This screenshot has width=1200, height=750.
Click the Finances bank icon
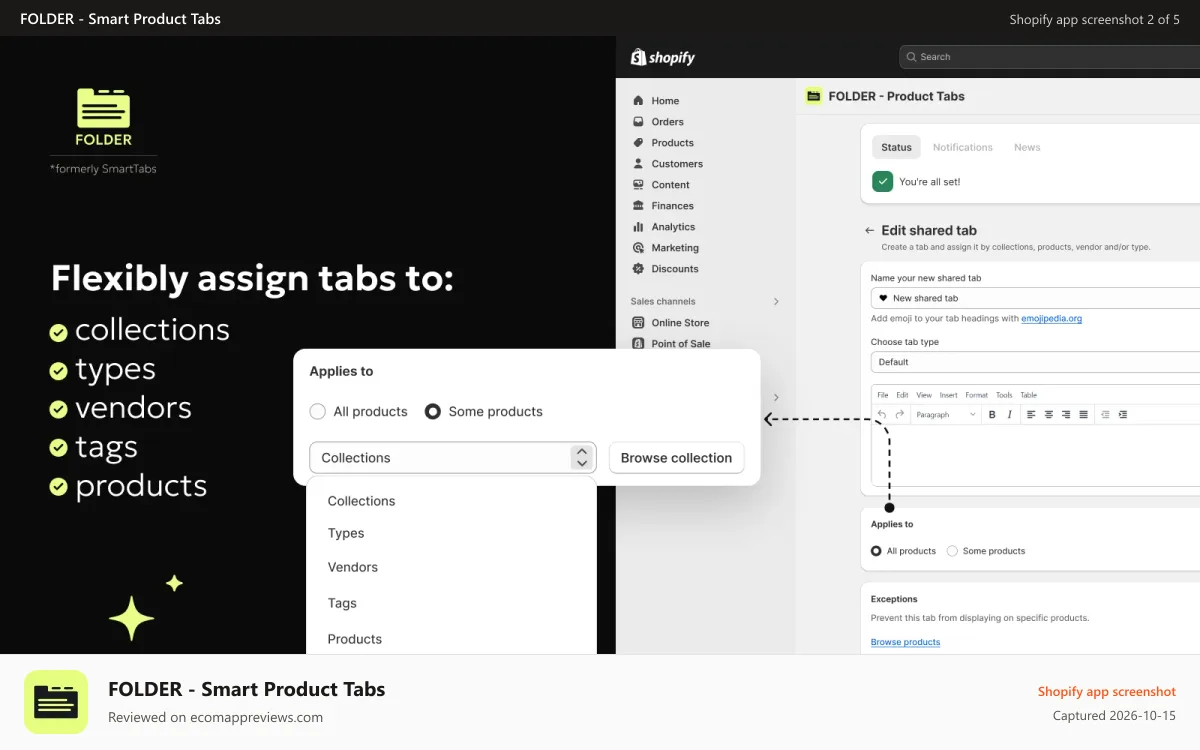click(x=638, y=206)
